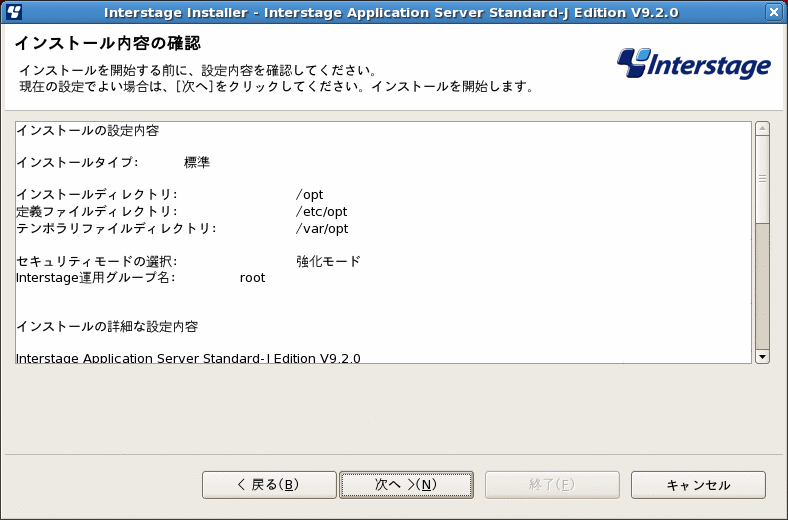Click the Interstage window menu icon in title bar
This screenshot has height=520, width=788.
(x=14, y=12)
